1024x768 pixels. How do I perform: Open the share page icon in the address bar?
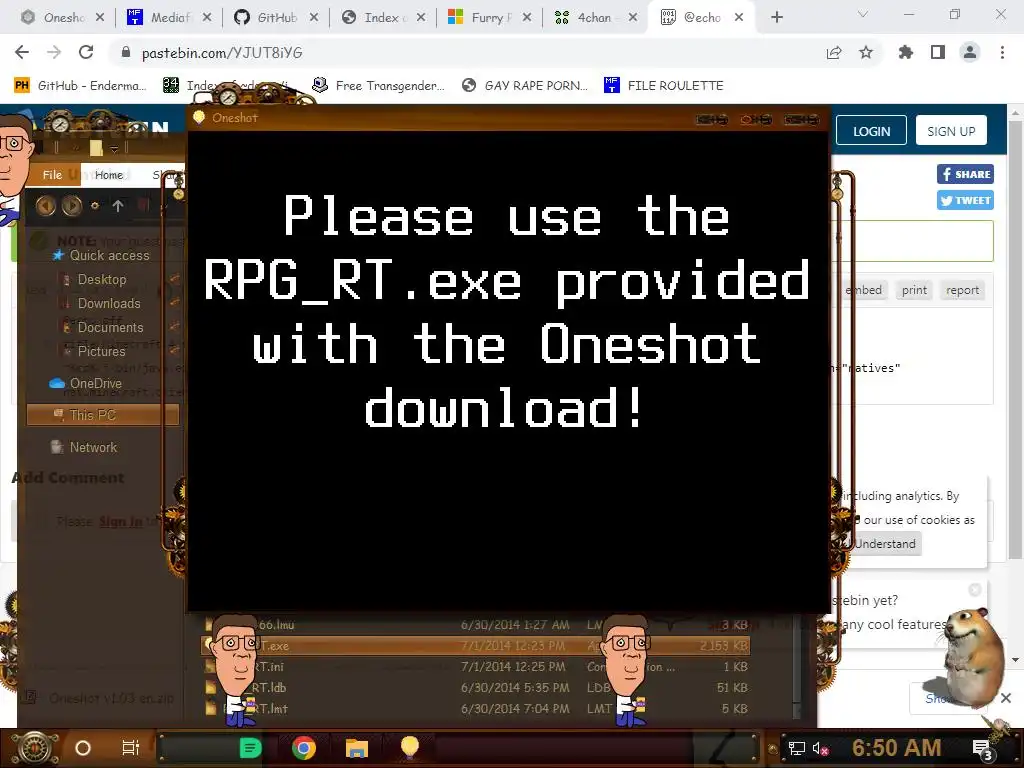coord(834,52)
